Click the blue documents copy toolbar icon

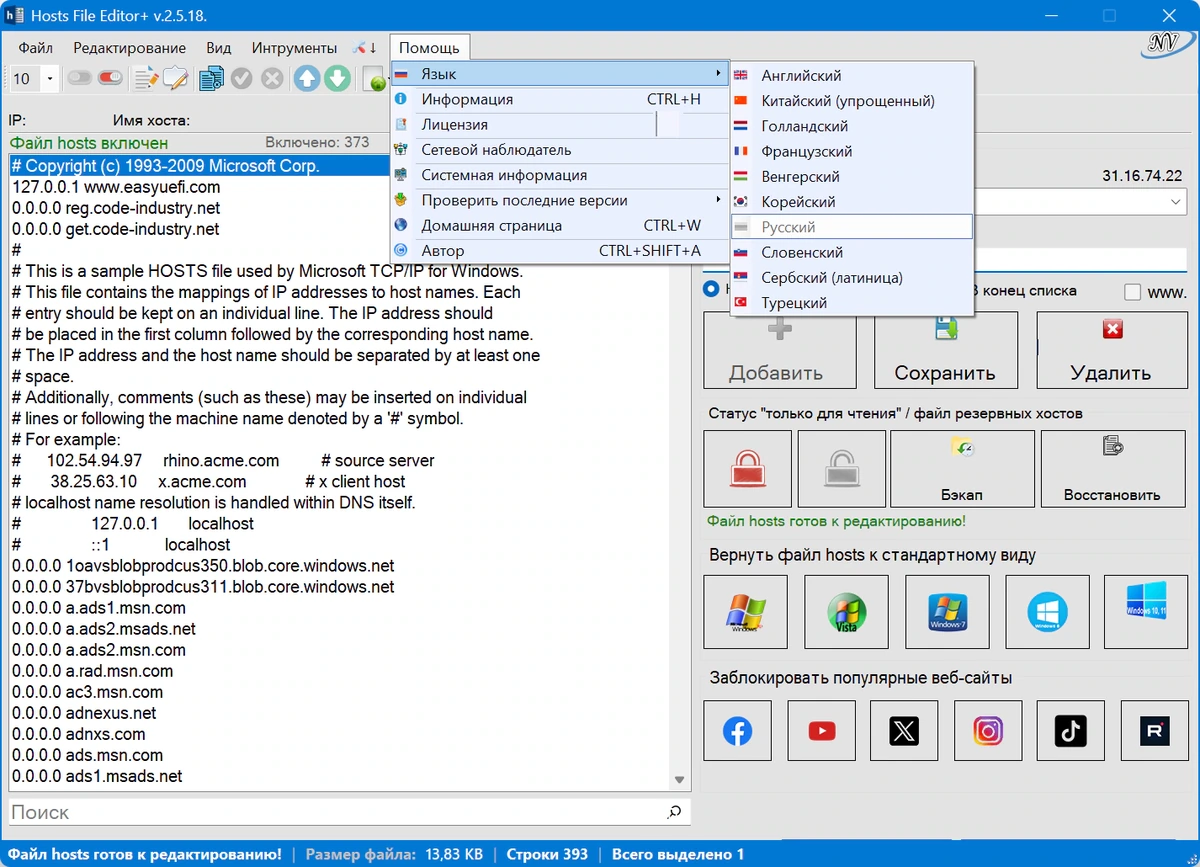pos(211,78)
